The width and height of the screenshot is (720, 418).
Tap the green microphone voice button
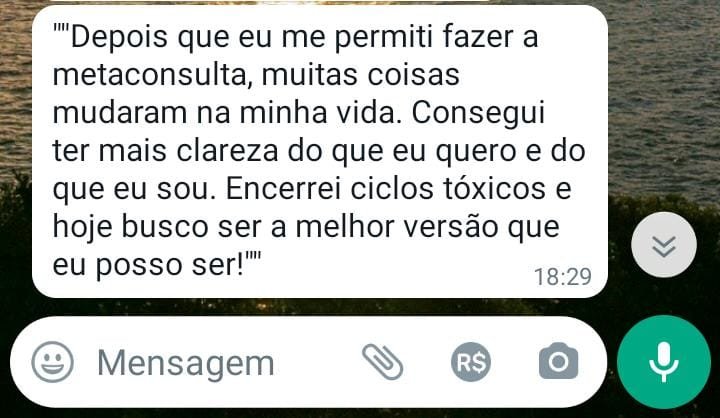(664, 362)
